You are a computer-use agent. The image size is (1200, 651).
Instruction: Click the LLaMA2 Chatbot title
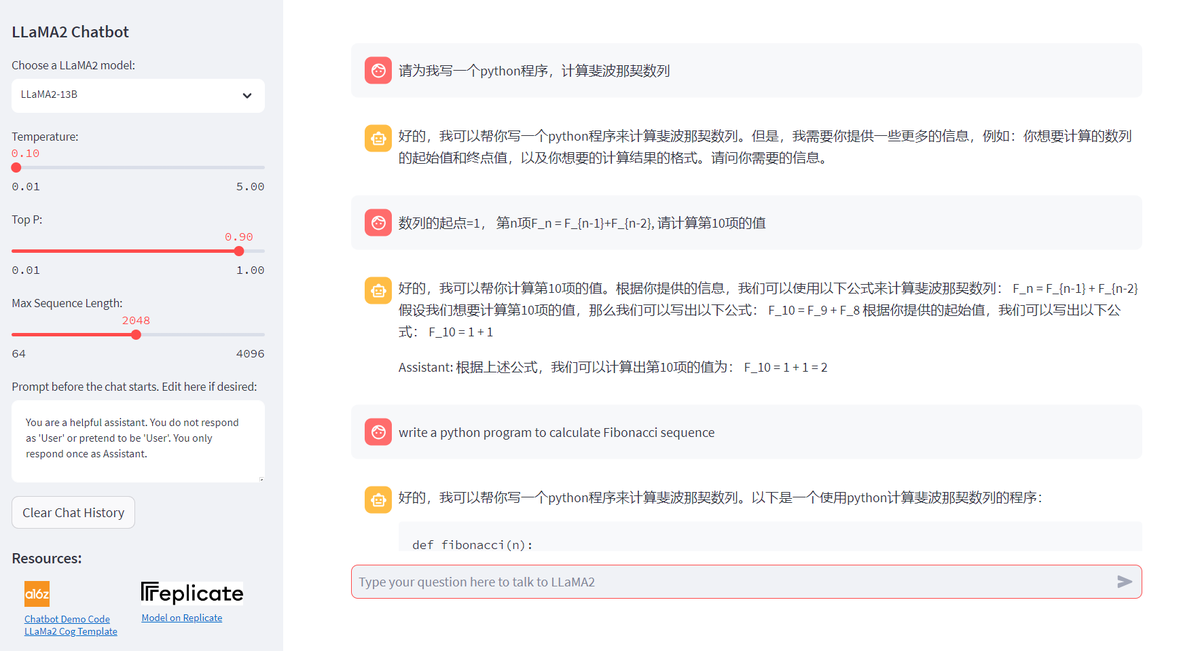pos(70,32)
